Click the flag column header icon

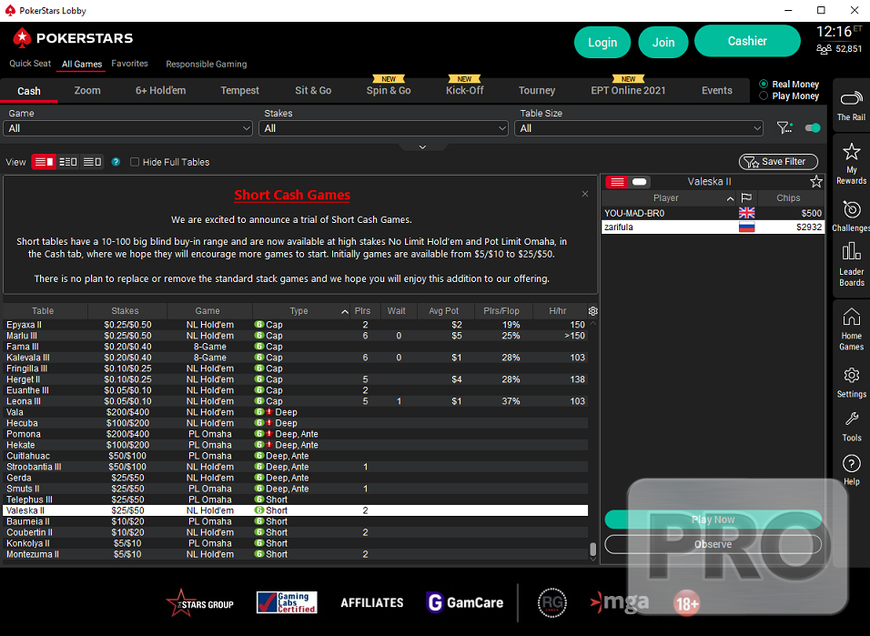(746, 198)
